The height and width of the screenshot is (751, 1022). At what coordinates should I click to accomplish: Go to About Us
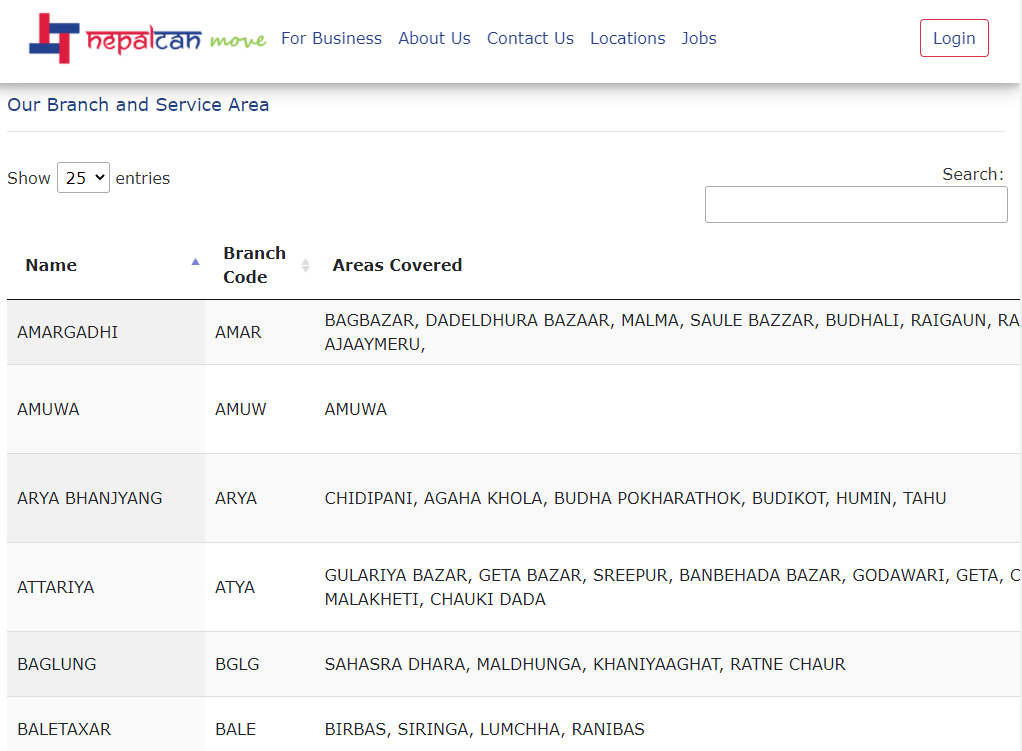(434, 38)
